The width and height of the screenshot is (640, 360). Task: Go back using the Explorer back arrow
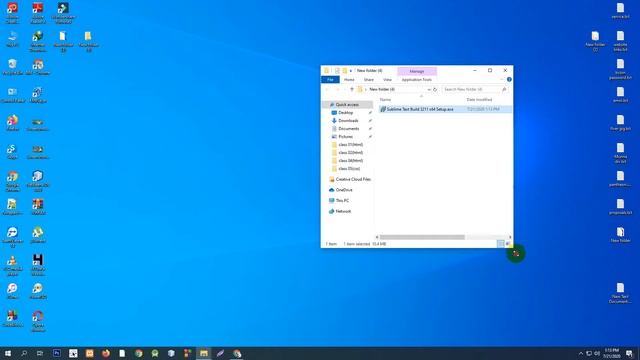point(328,89)
